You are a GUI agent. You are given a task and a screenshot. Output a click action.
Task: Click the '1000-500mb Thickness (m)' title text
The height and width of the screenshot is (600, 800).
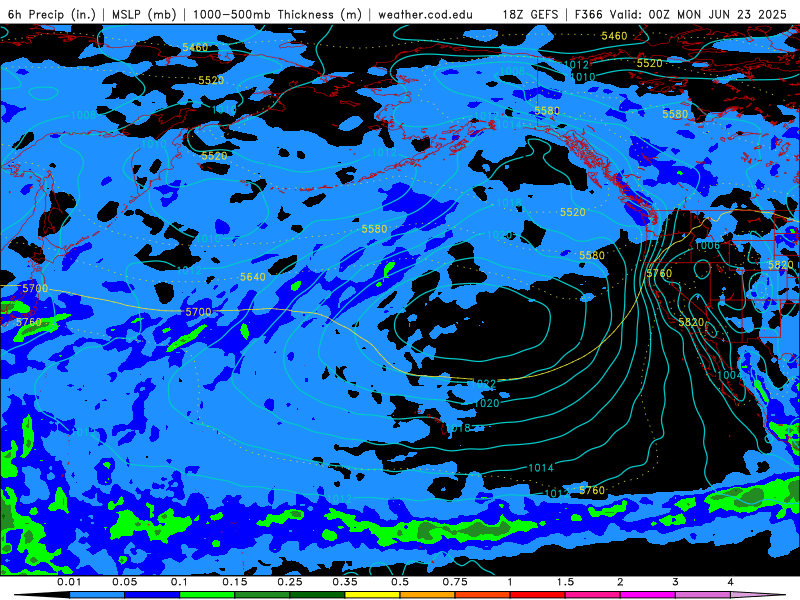(x=277, y=14)
